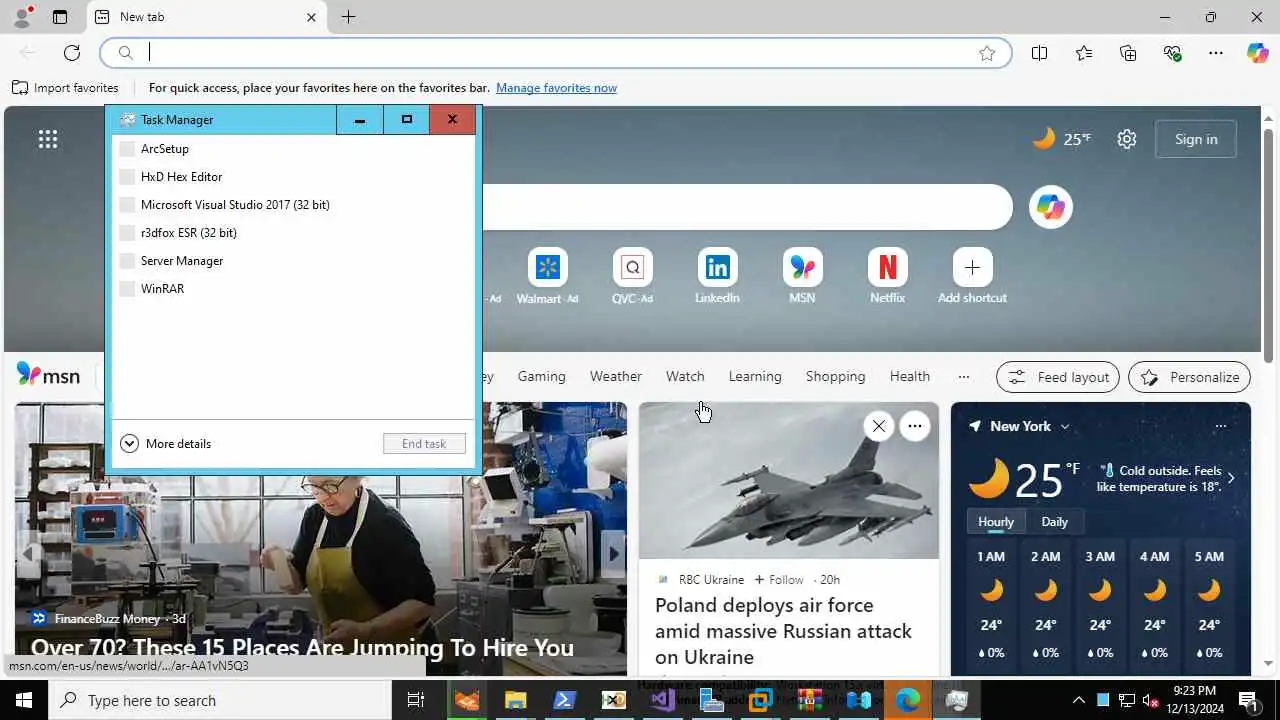Image resolution: width=1280 pixels, height=720 pixels.
Task: Open Feed layout options
Action: (x=1058, y=377)
